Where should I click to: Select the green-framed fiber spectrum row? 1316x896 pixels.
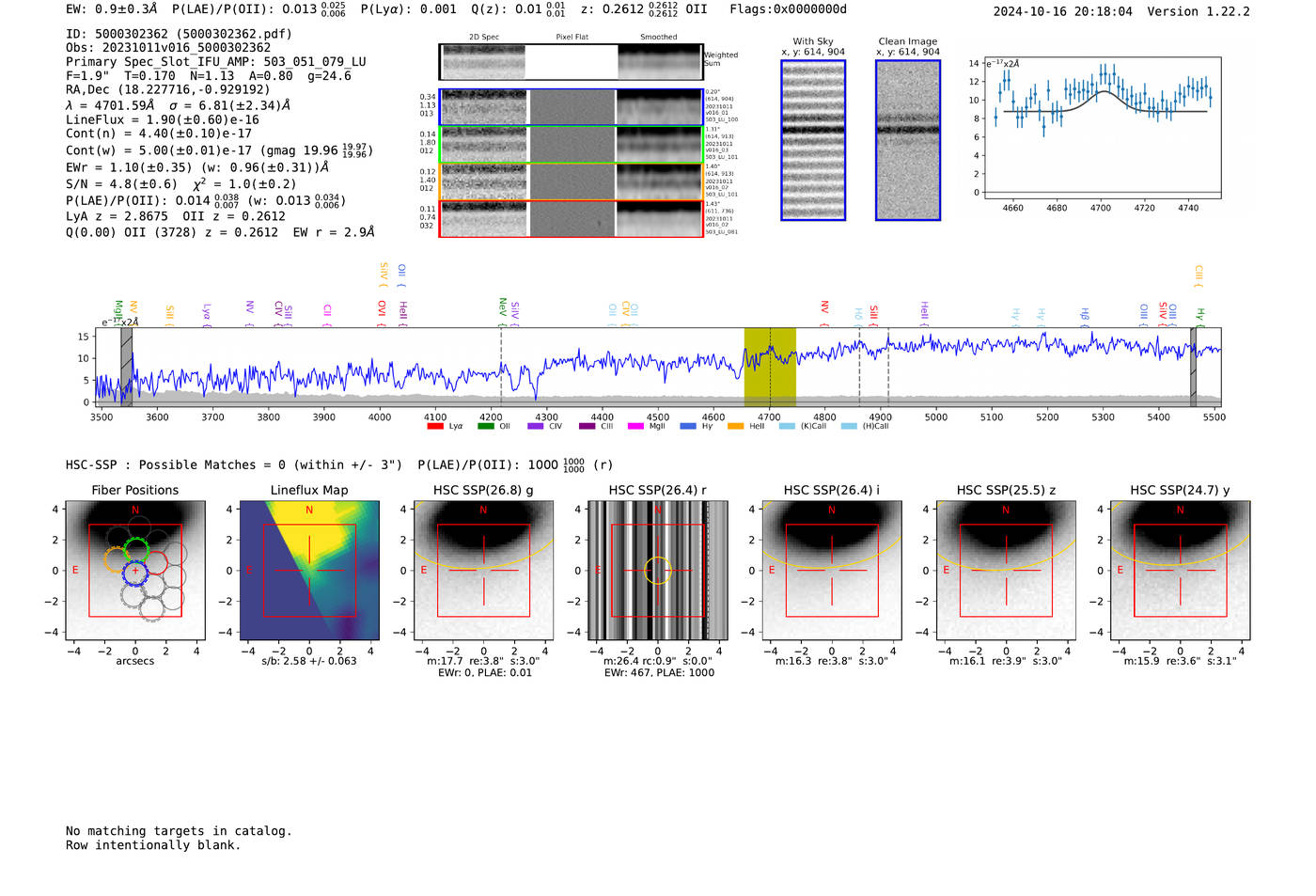(571, 145)
